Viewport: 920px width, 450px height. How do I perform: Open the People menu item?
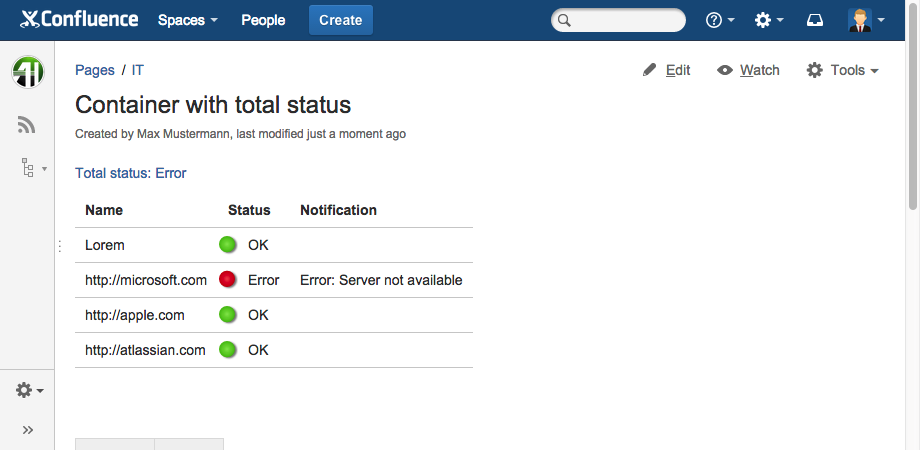point(263,20)
